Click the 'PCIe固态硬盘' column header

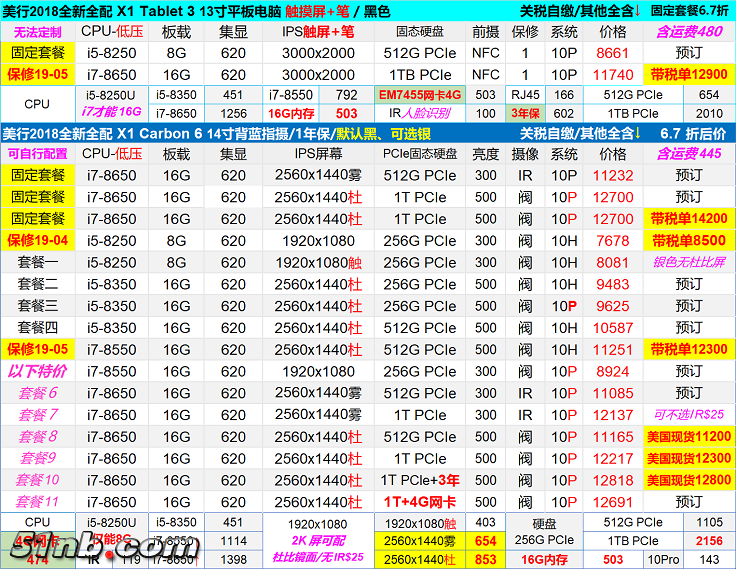pos(420,154)
